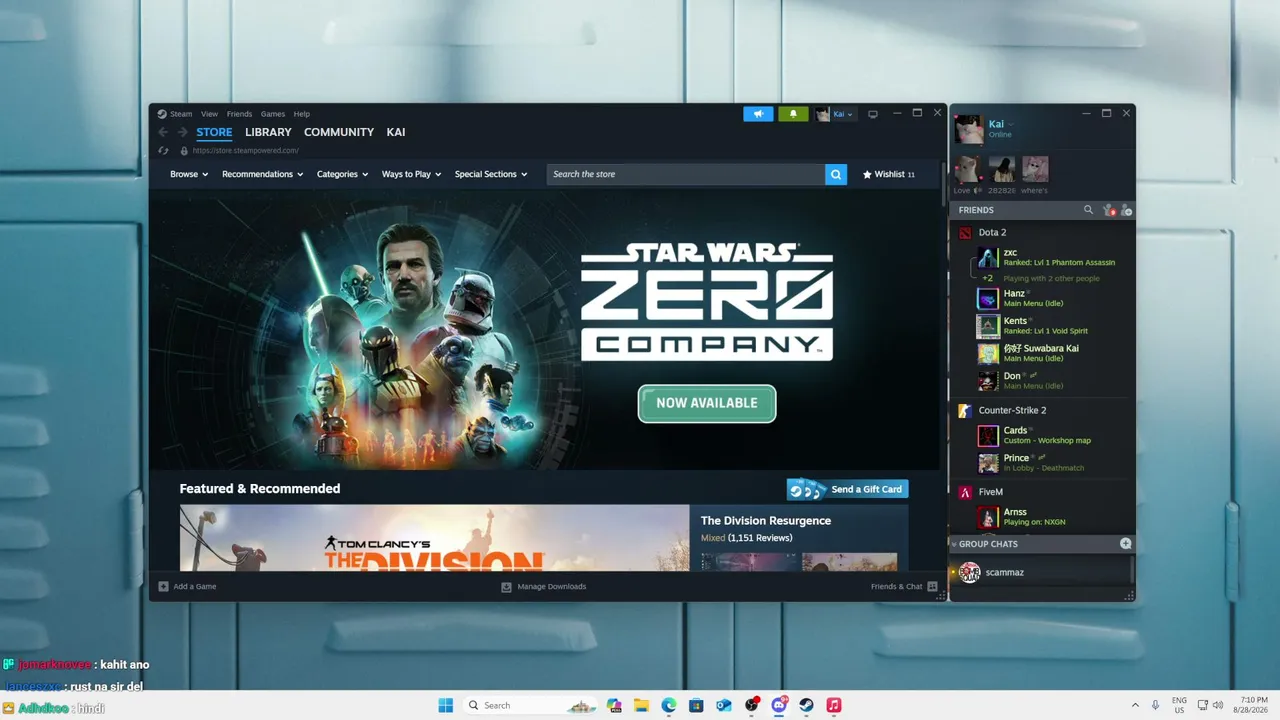Image resolution: width=1280 pixels, height=720 pixels.
Task: Toggle Big Picture mode icon
Action: (873, 114)
